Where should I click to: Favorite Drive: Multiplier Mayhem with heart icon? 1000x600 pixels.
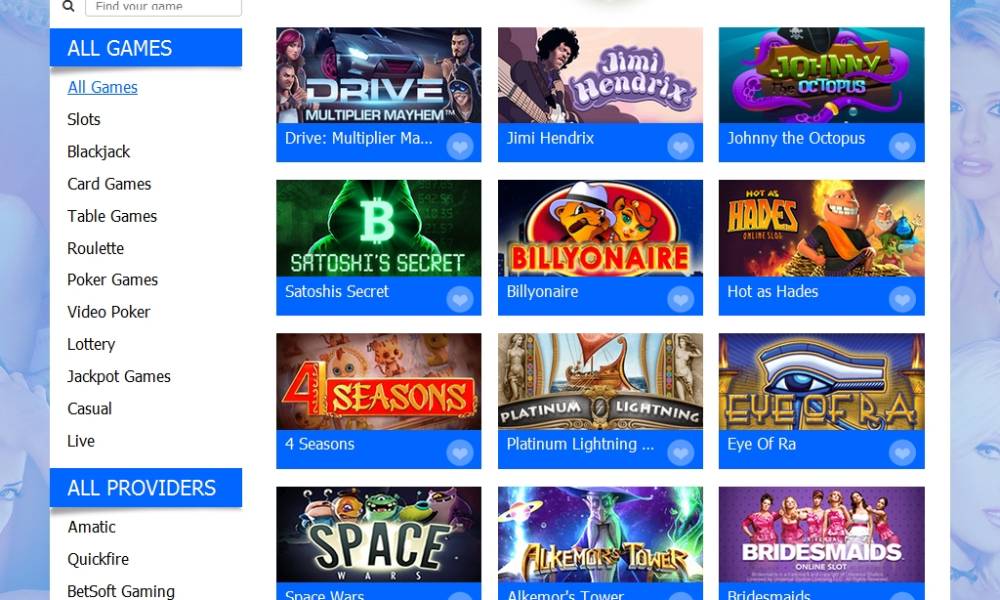[459, 147]
